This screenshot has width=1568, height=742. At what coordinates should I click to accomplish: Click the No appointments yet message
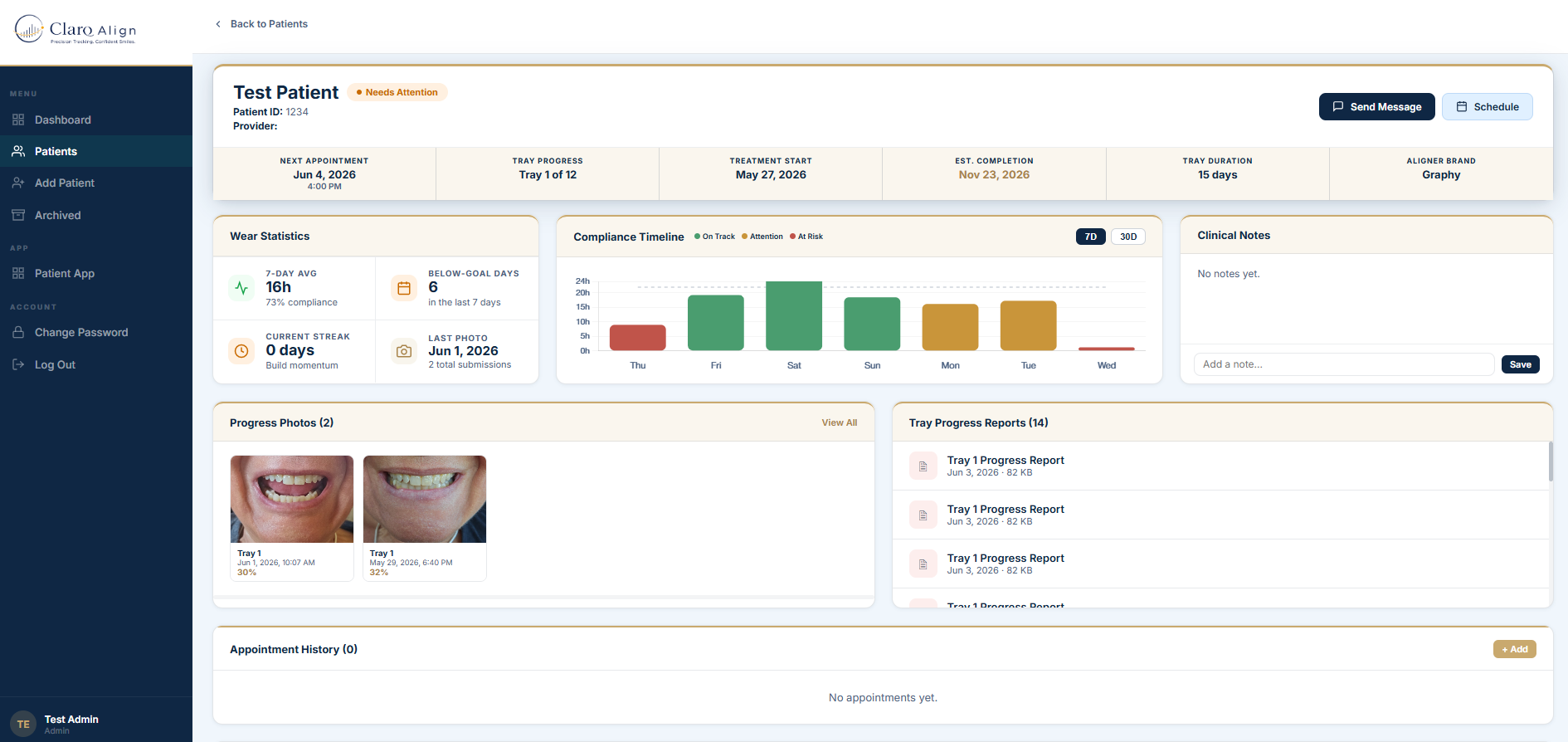(x=883, y=698)
